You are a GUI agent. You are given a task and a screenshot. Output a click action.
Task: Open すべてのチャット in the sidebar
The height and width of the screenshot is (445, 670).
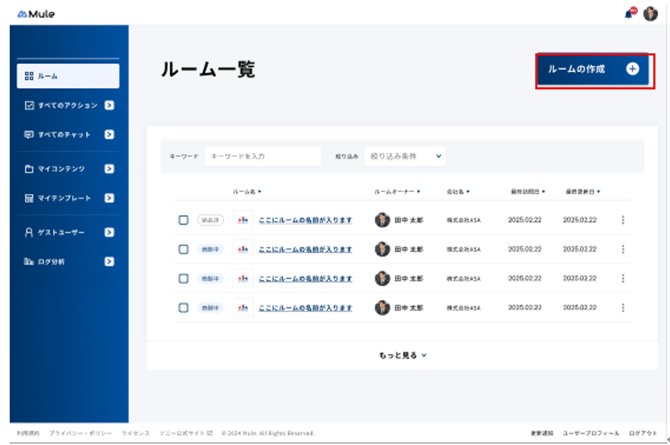[68, 135]
